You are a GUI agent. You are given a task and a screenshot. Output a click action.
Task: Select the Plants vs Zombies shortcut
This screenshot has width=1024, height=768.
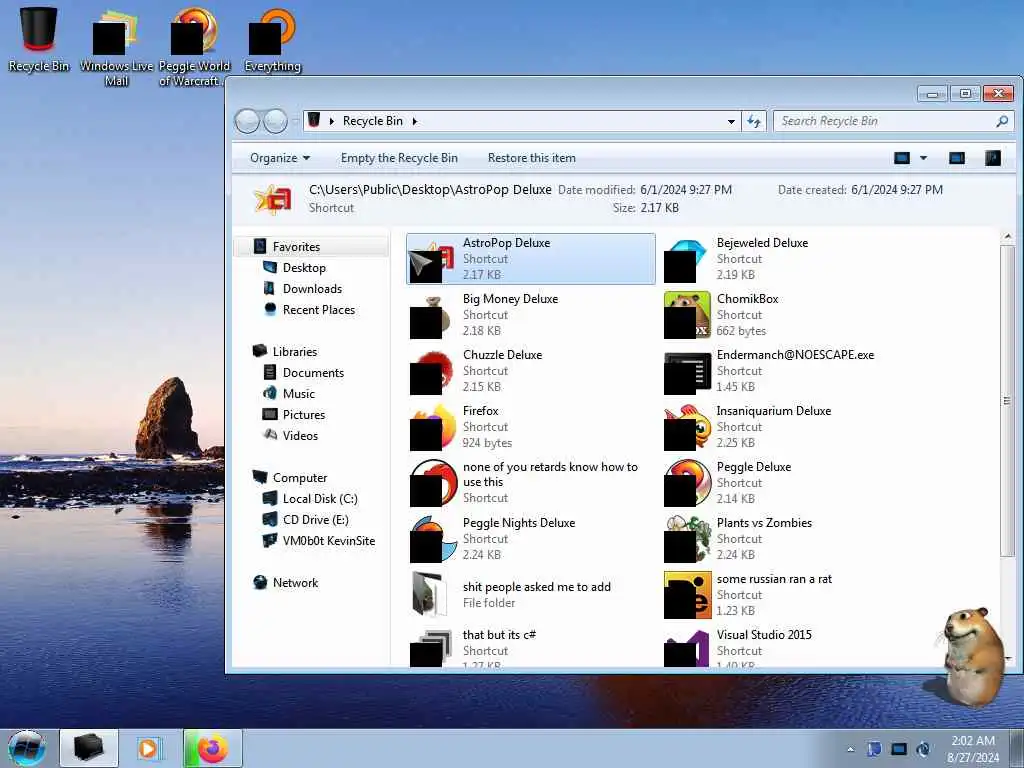(x=784, y=539)
